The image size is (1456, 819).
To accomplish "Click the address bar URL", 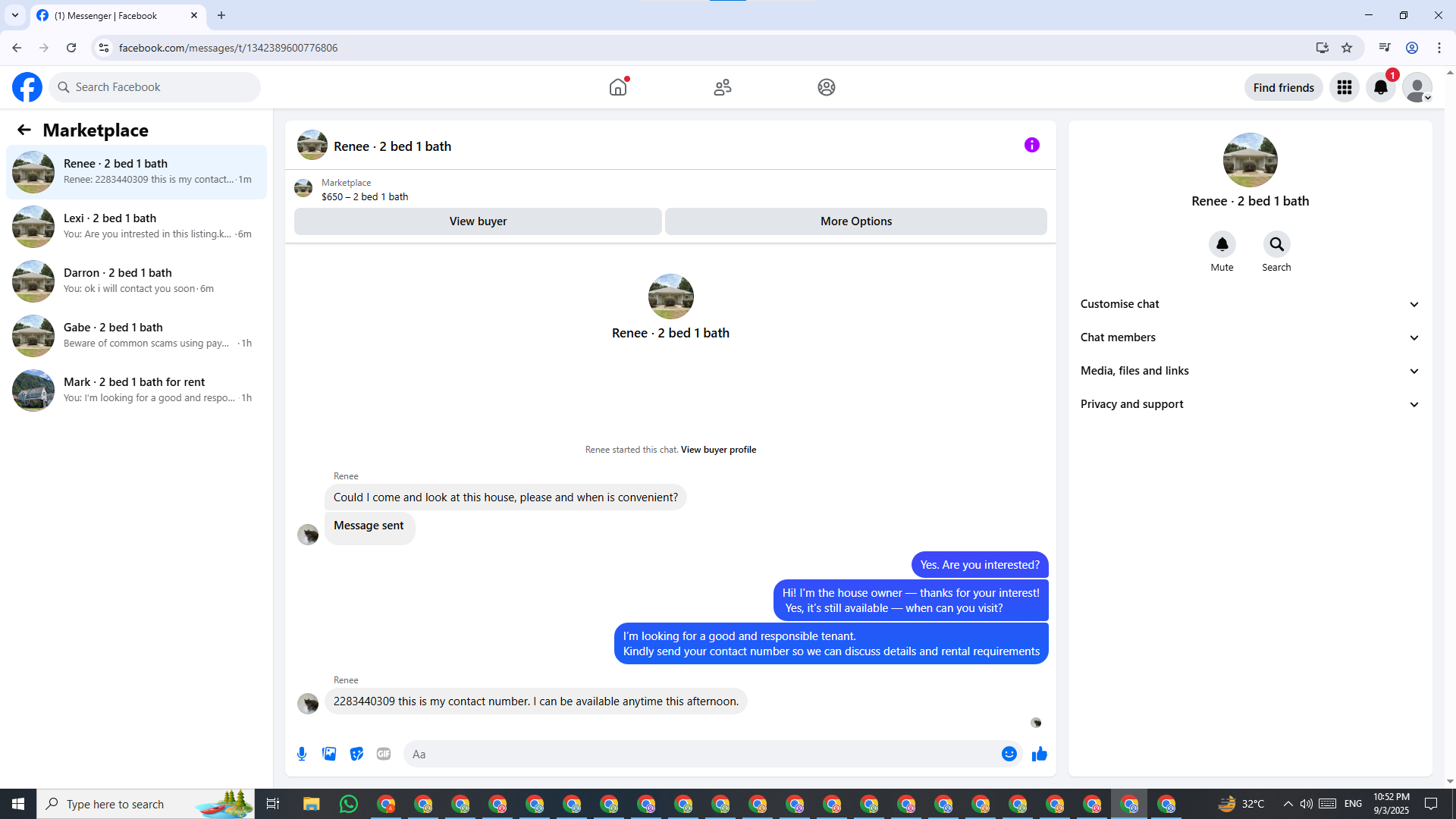I will [228, 48].
